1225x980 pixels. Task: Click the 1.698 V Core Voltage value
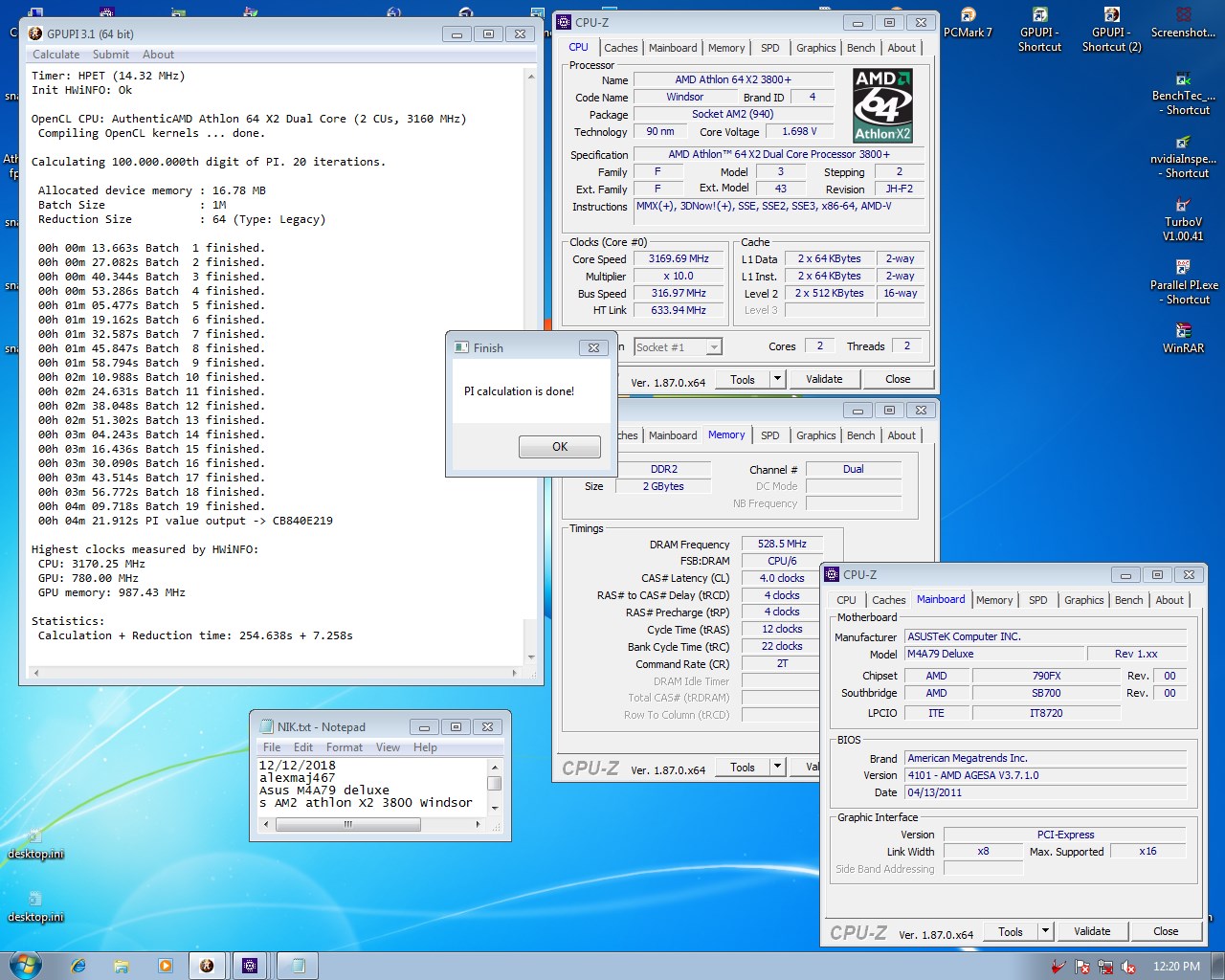click(799, 131)
